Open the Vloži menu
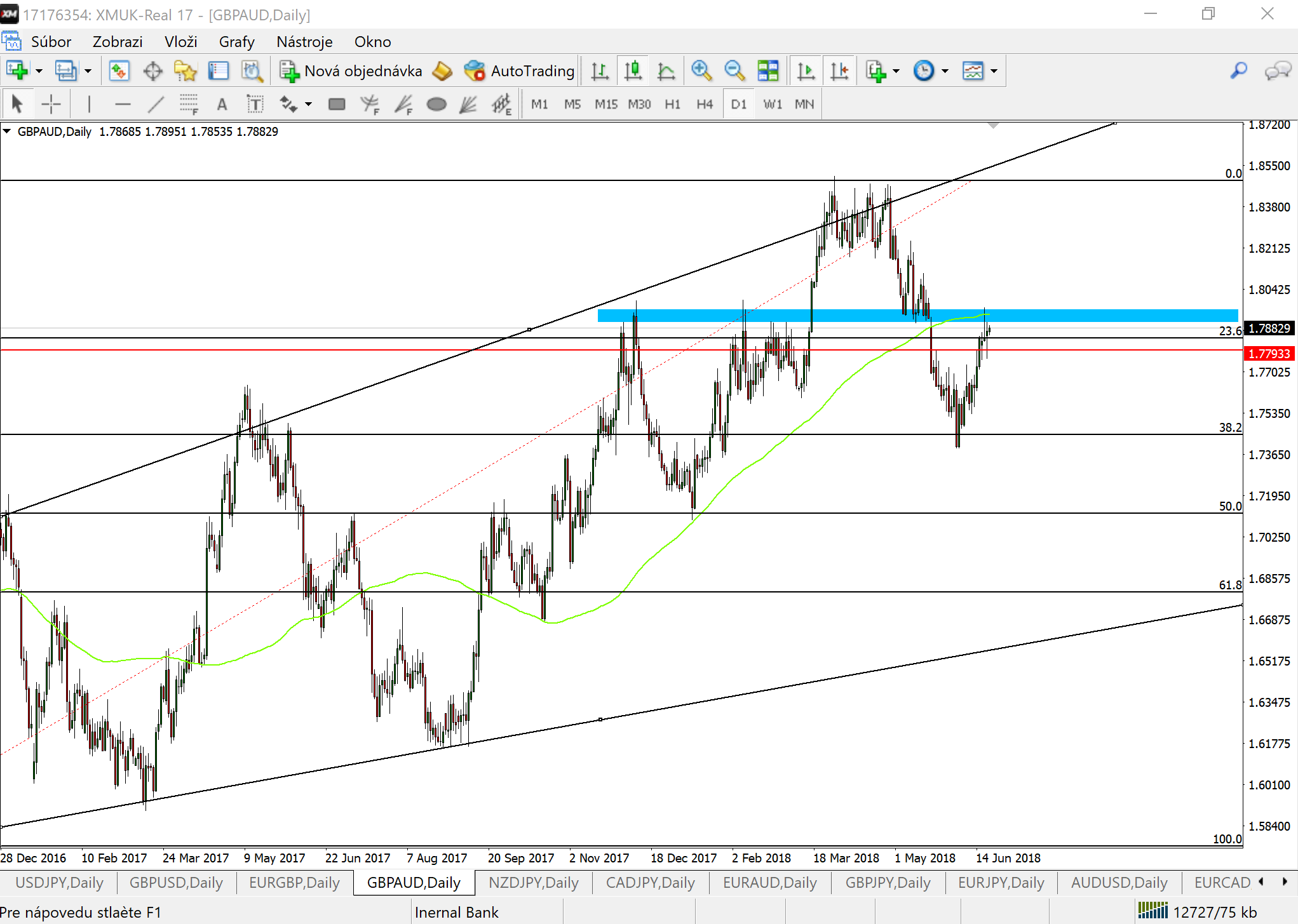 (181, 42)
